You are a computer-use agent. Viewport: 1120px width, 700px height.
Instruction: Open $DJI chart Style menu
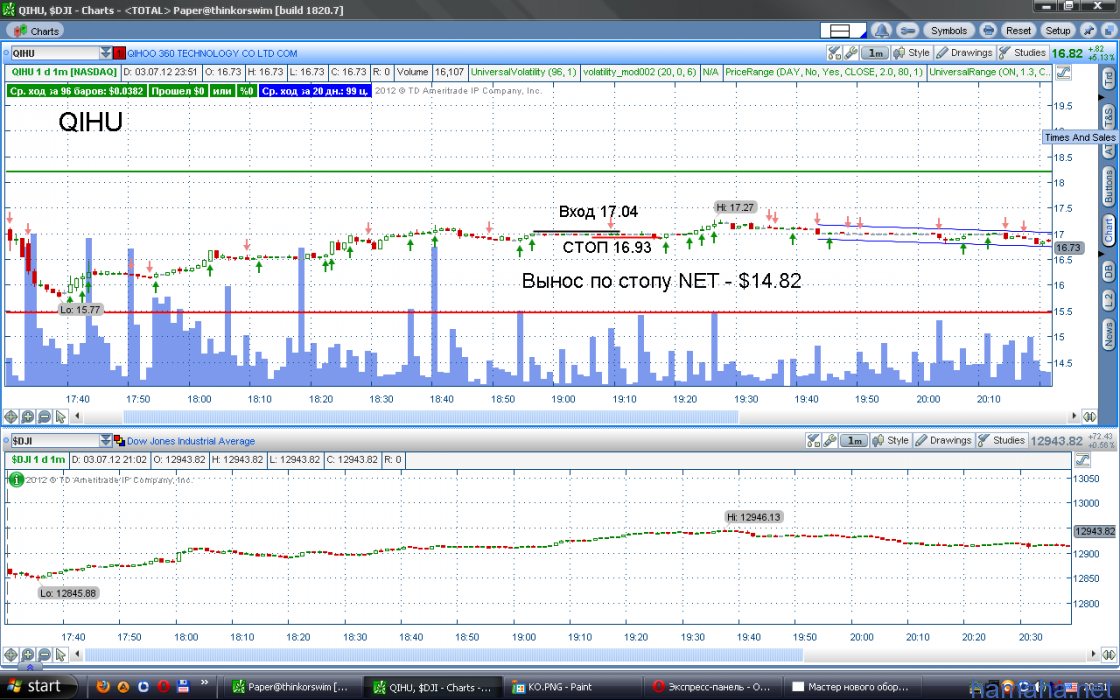[x=891, y=441]
